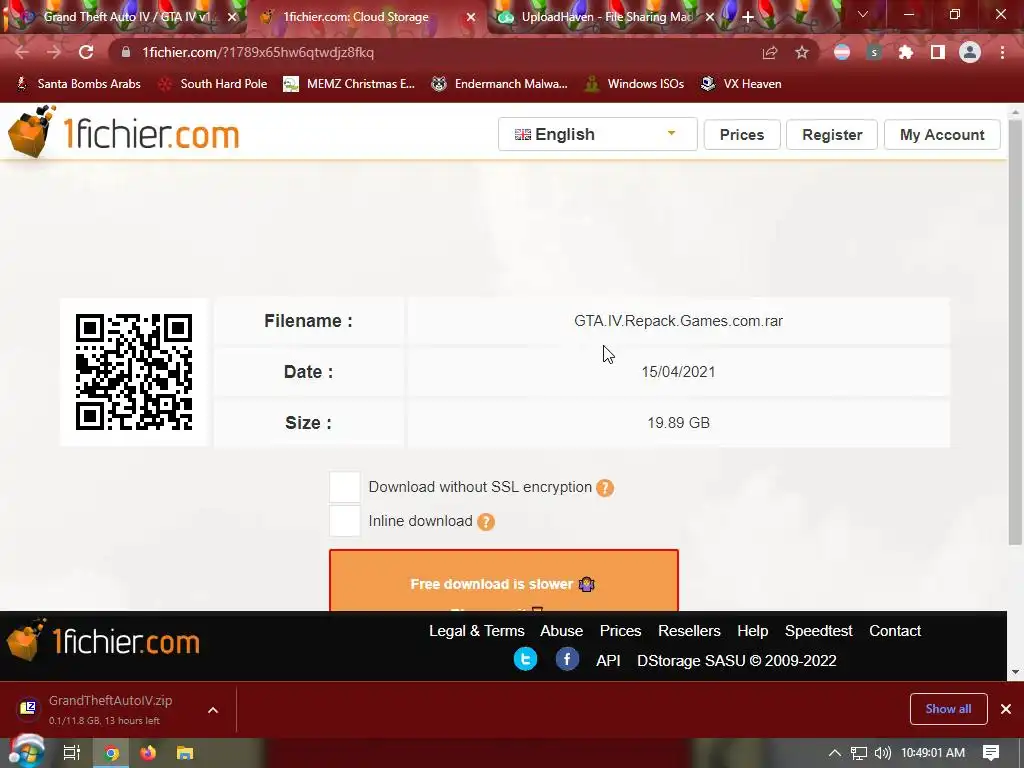Open the Endermanch Malware bookmark
The width and height of the screenshot is (1024, 768).
point(500,84)
